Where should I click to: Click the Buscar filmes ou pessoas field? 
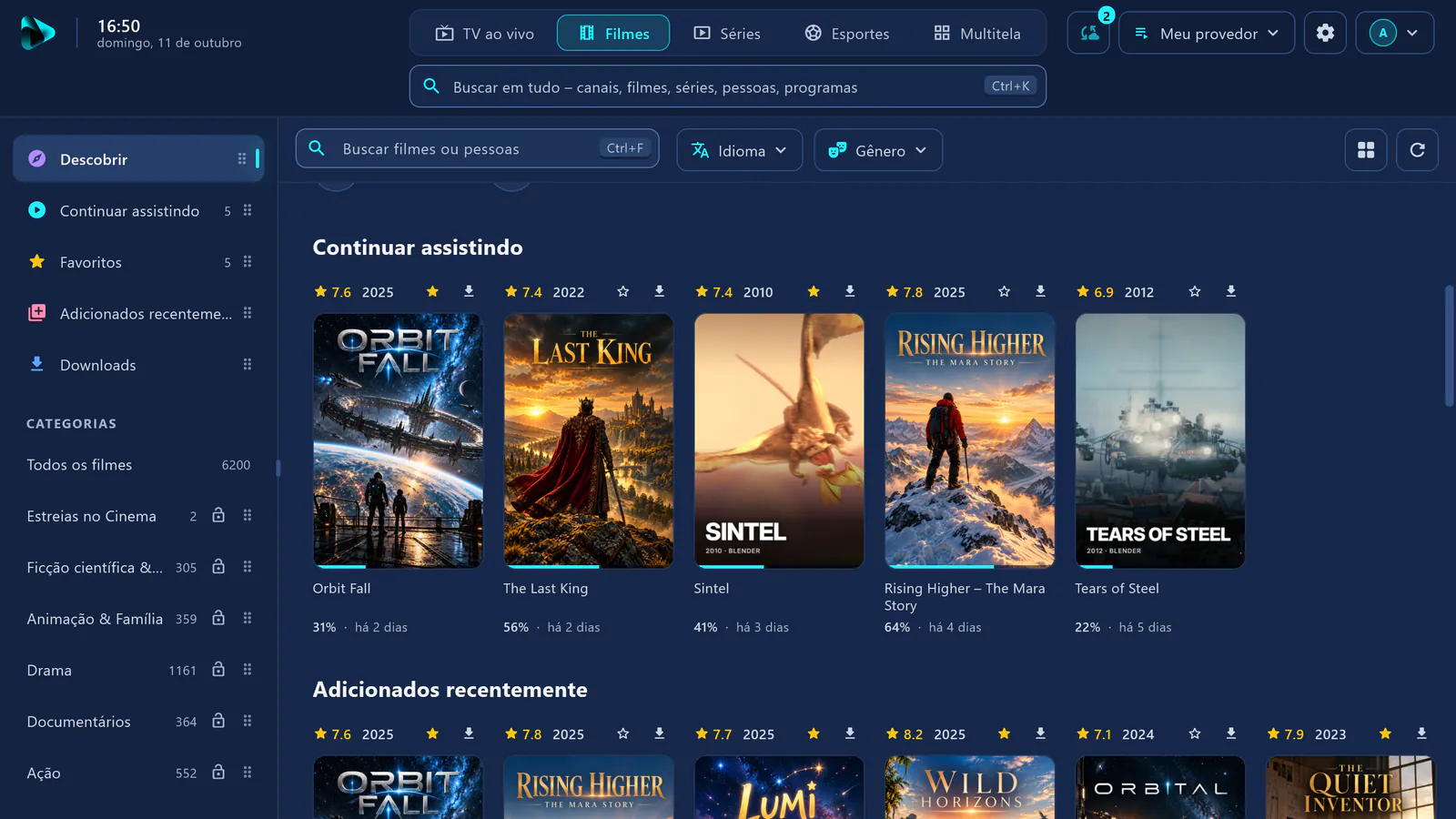click(477, 148)
